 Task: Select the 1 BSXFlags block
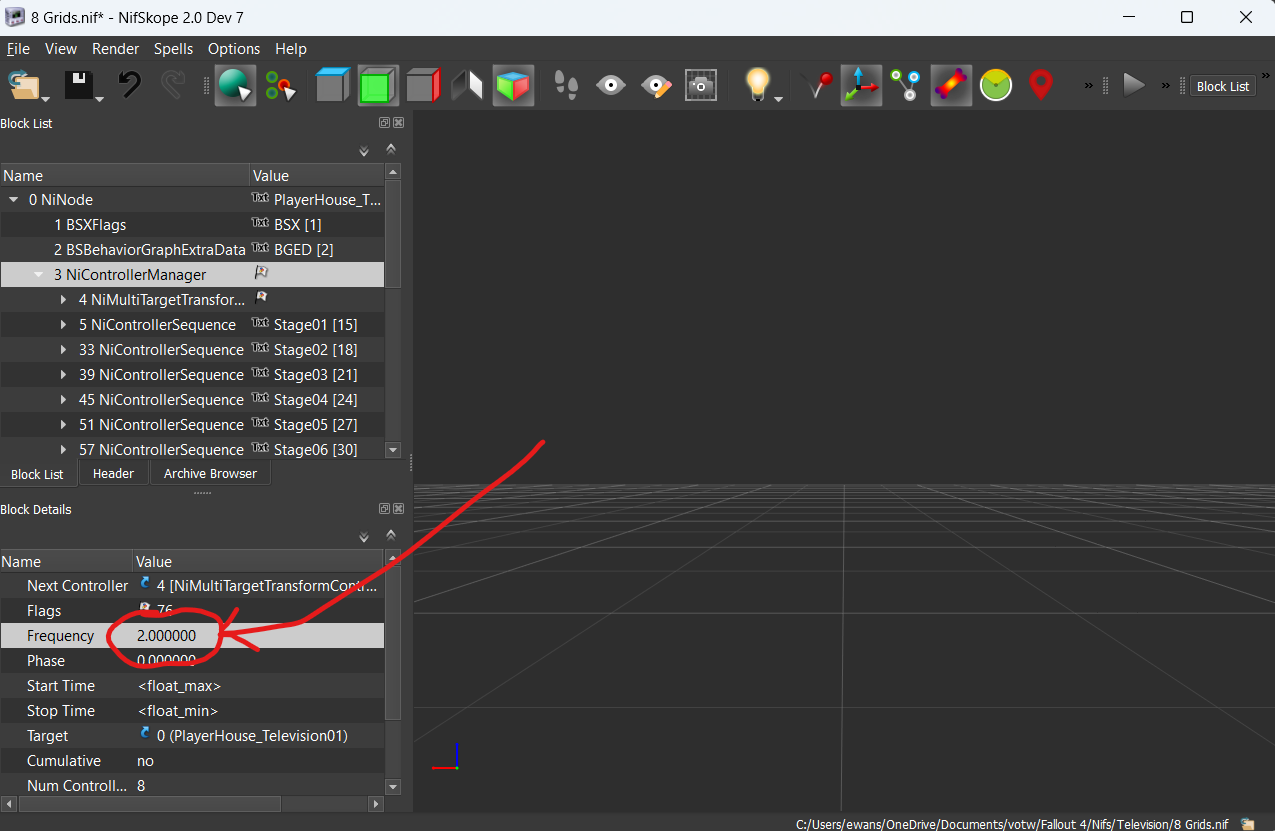pyautogui.click(x=90, y=225)
